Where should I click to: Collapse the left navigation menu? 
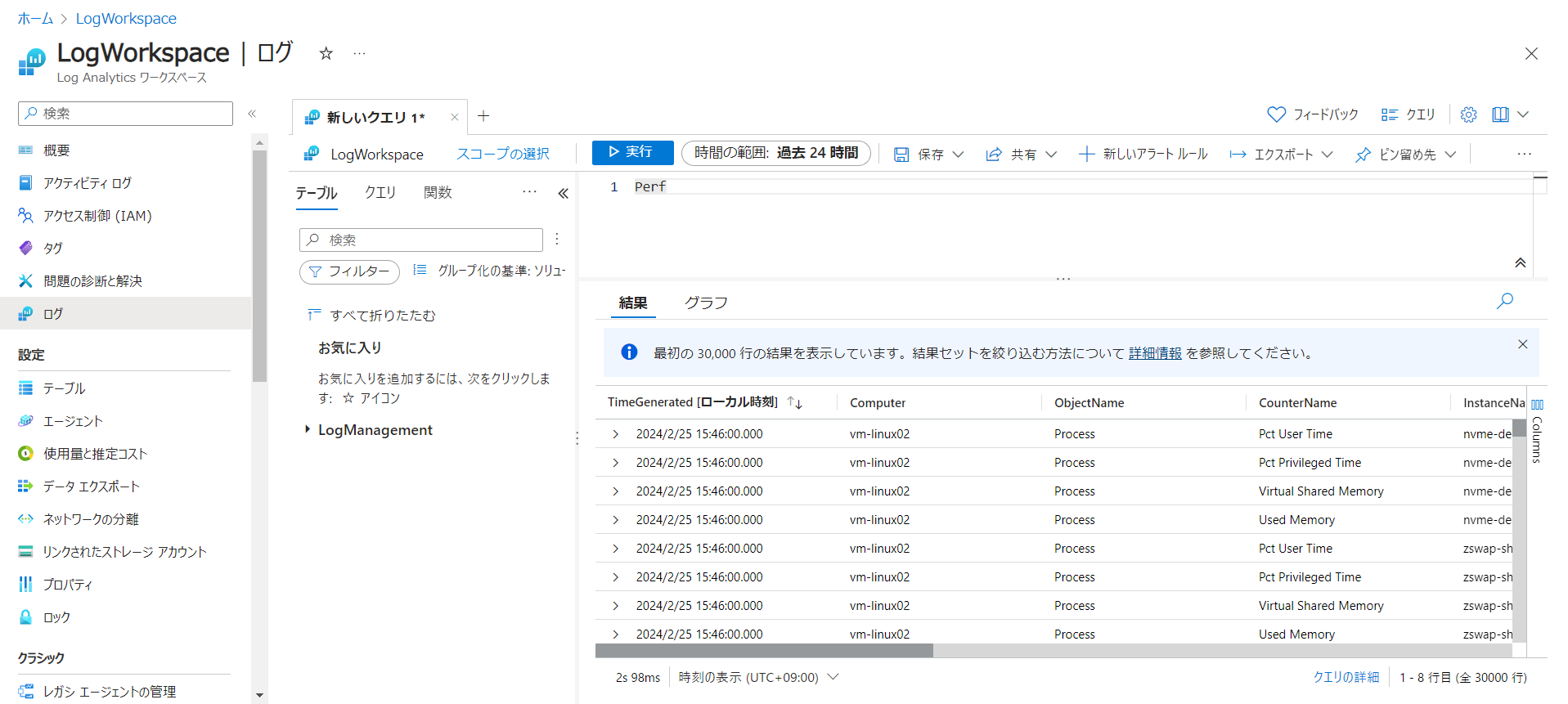click(x=252, y=114)
